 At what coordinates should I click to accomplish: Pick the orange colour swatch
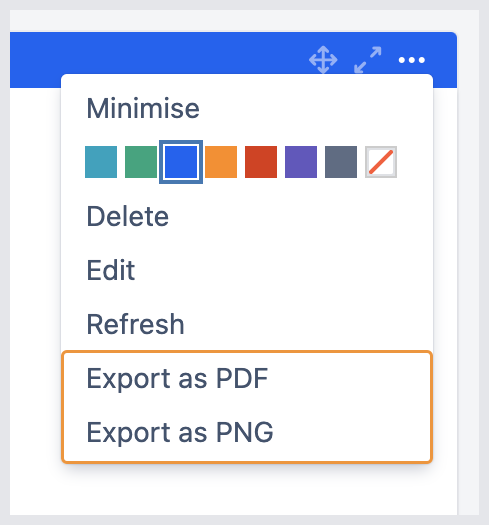coord(221,162)
